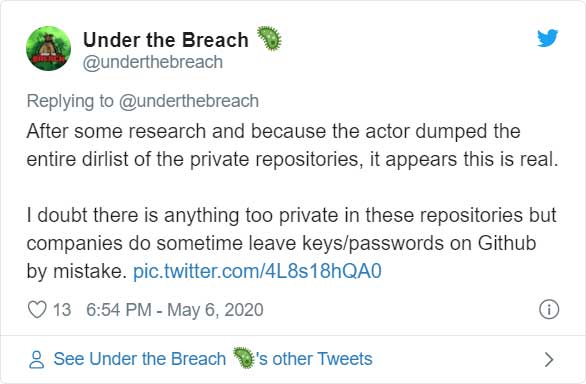The width and height of the screenshot is (586, 384).
Task: Open the Twitter bird logo
Action: coord(548,38)
